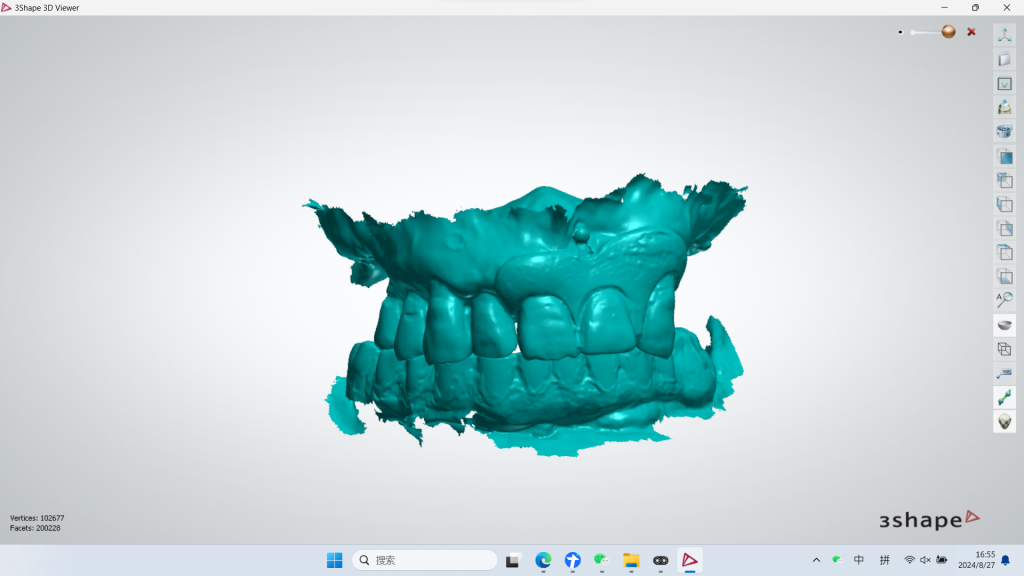Switch to front face cube view
This screenshot has height=576, width=1024.
tap(1004, 157)
